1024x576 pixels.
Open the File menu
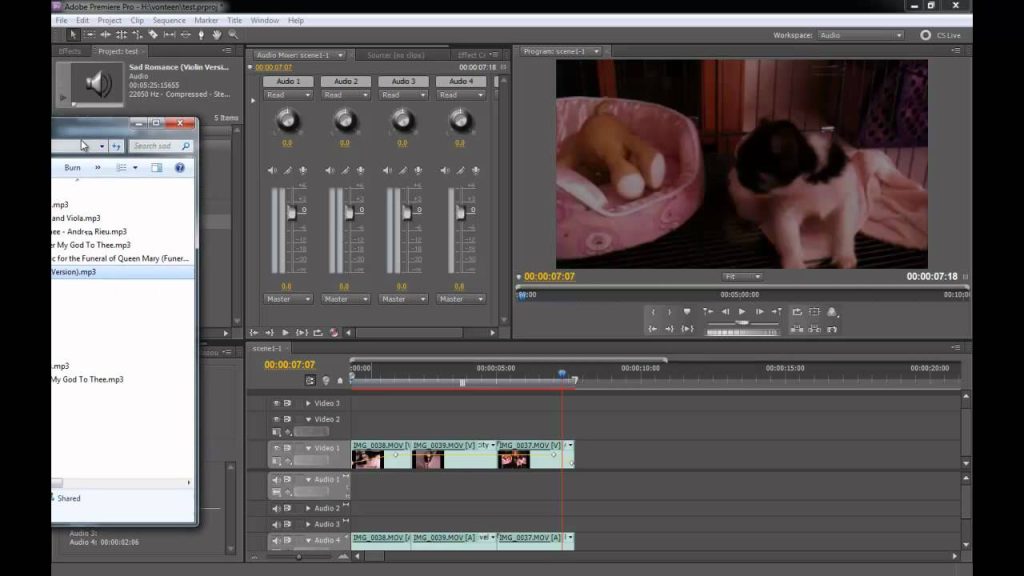tap(61, 20)
